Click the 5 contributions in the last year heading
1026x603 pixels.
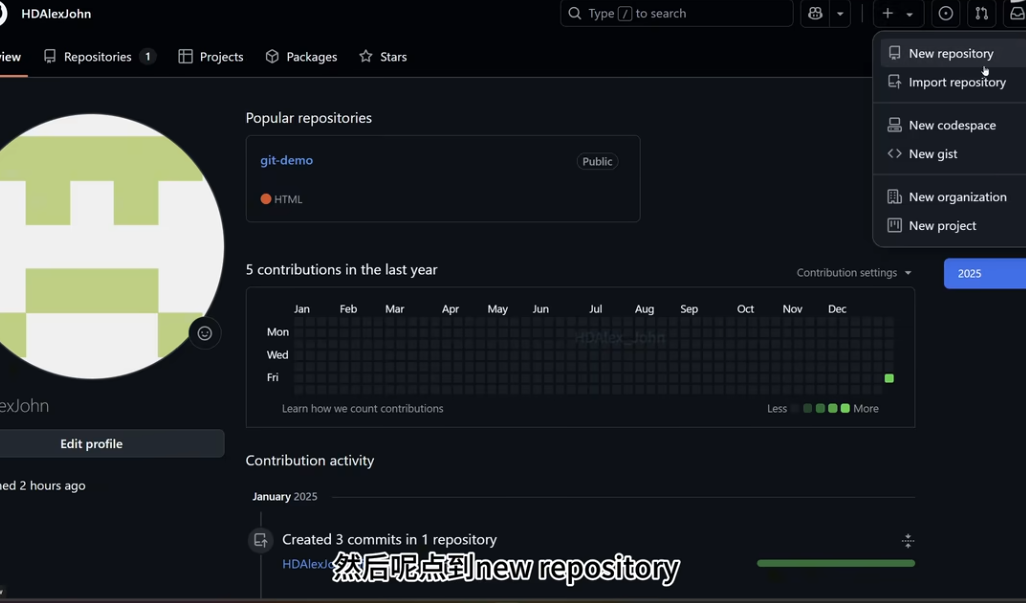pyautogui.click(x=342, y=269)
